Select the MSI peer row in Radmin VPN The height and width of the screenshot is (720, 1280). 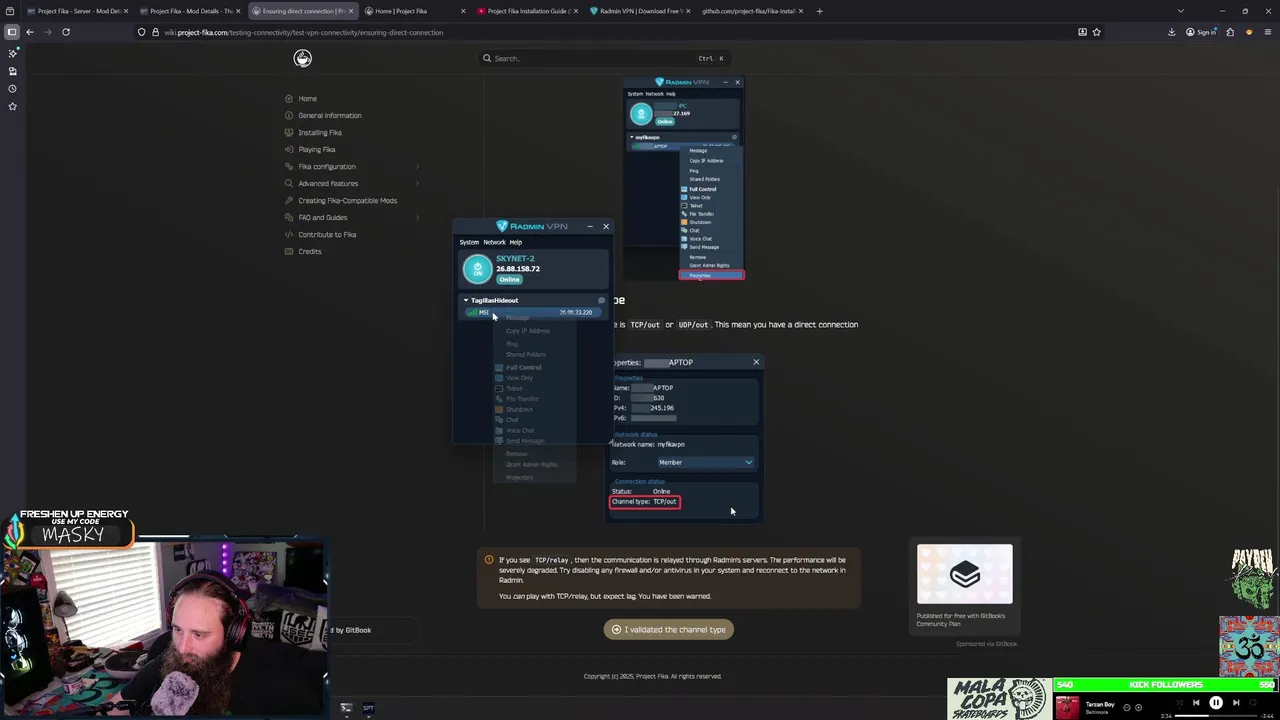[x=533, y=312]
